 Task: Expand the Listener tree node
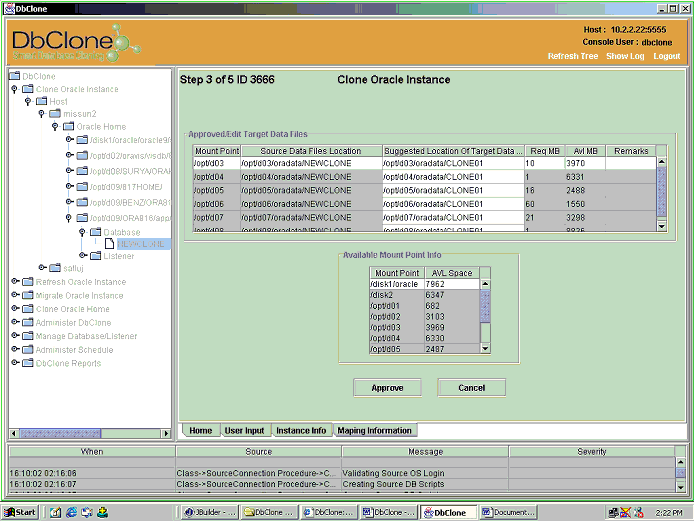[82, 255]
